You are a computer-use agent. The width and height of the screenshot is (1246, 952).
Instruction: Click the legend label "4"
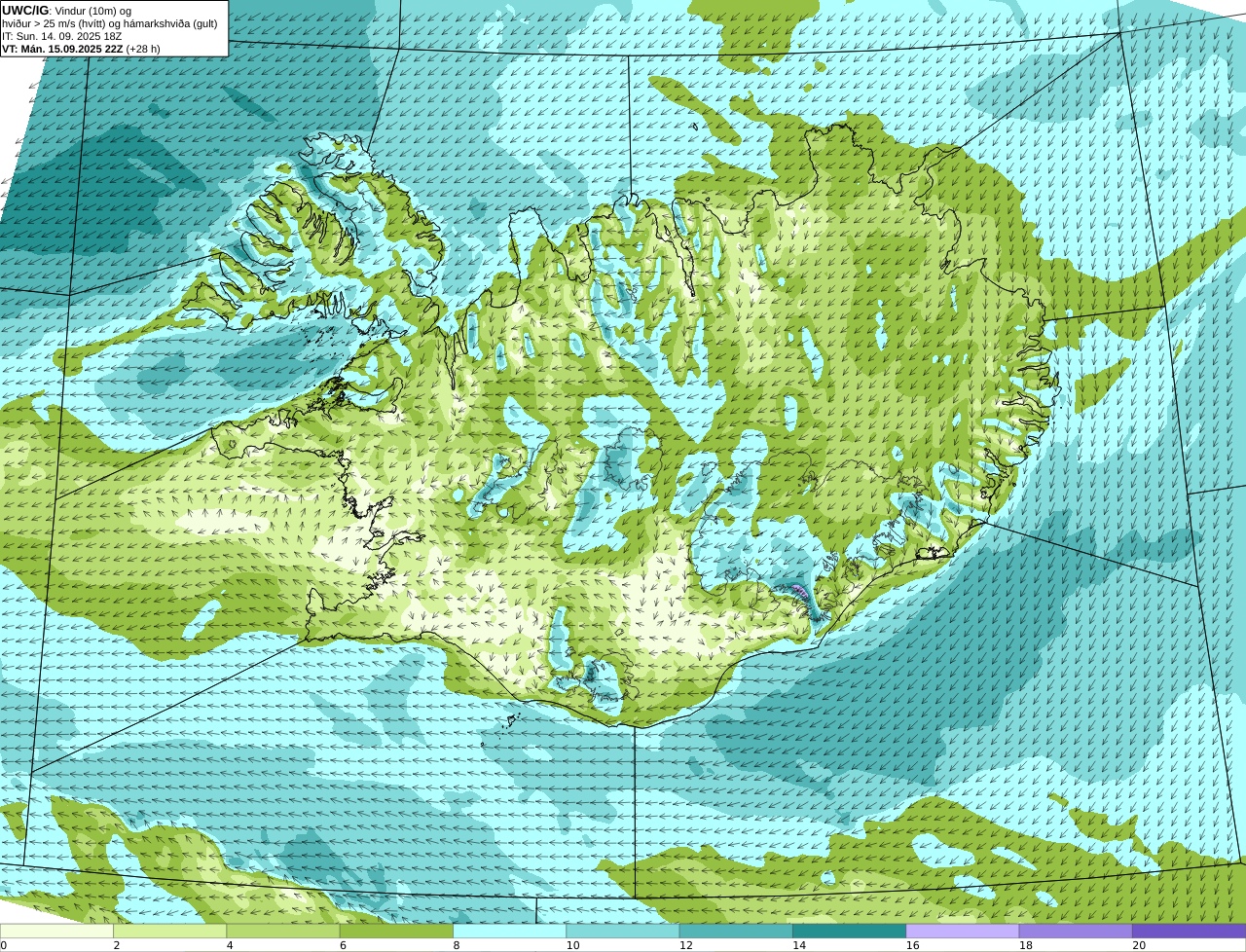230,945
